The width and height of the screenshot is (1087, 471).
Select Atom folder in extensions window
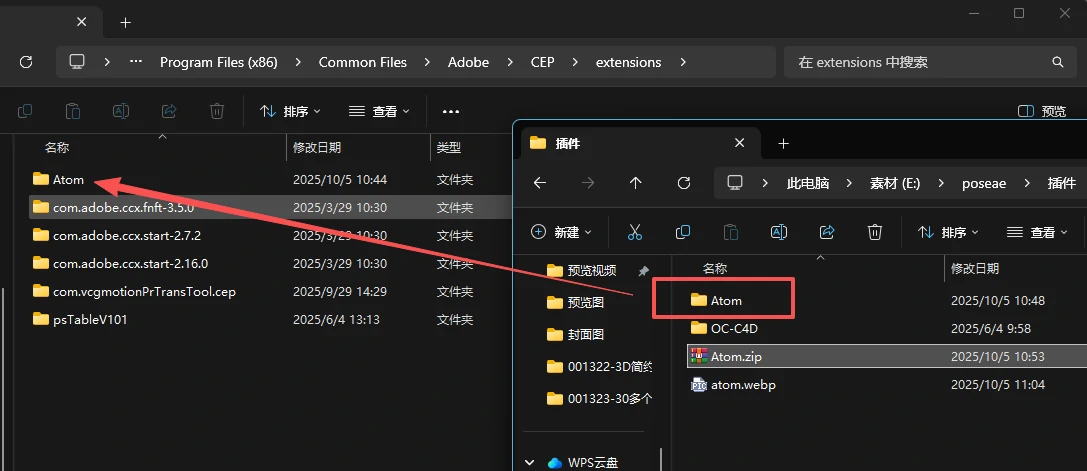[58, 180]
